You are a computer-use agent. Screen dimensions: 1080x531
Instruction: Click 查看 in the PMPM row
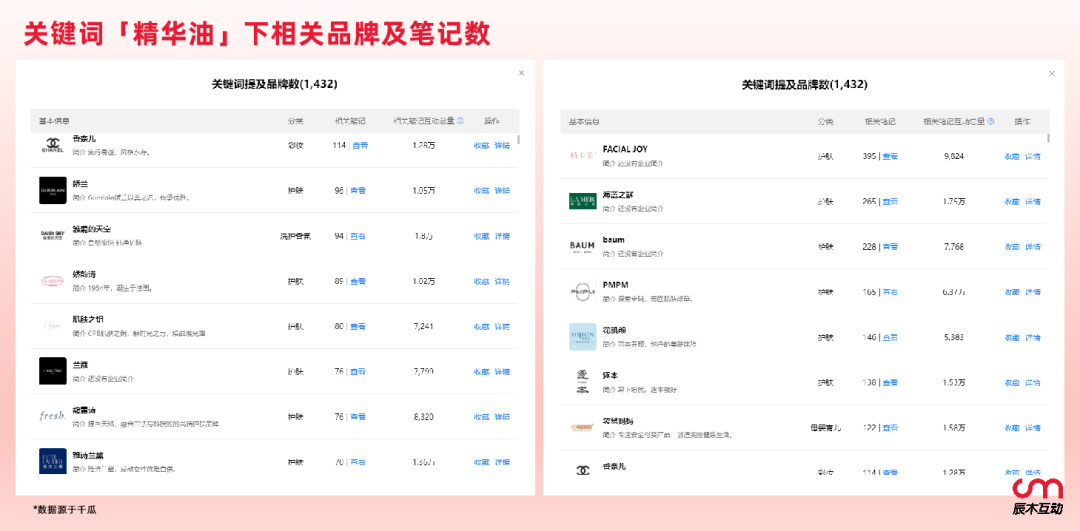(891, 292)
